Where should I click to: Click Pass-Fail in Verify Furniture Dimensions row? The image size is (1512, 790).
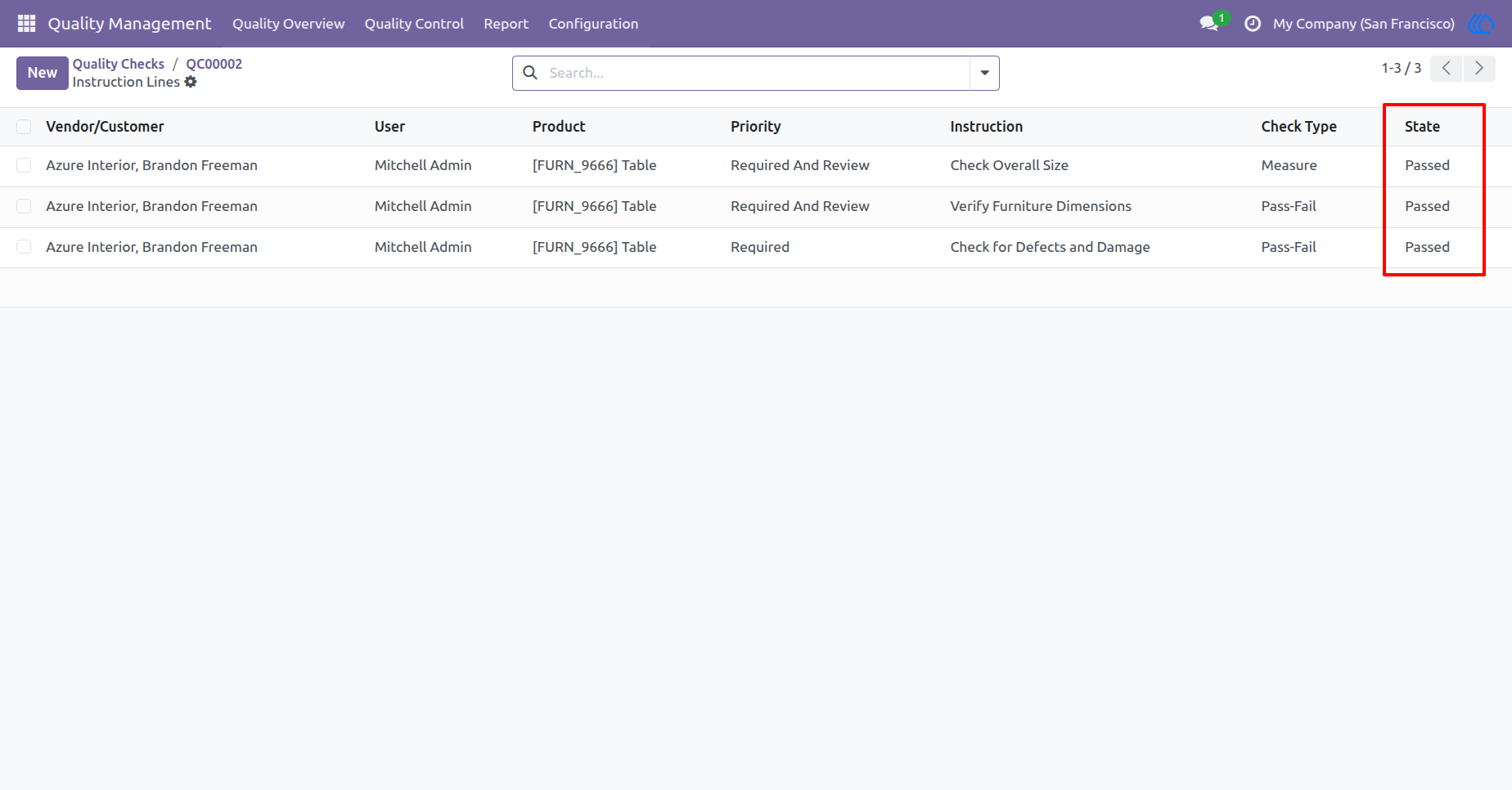click(x=1289, y=206)
